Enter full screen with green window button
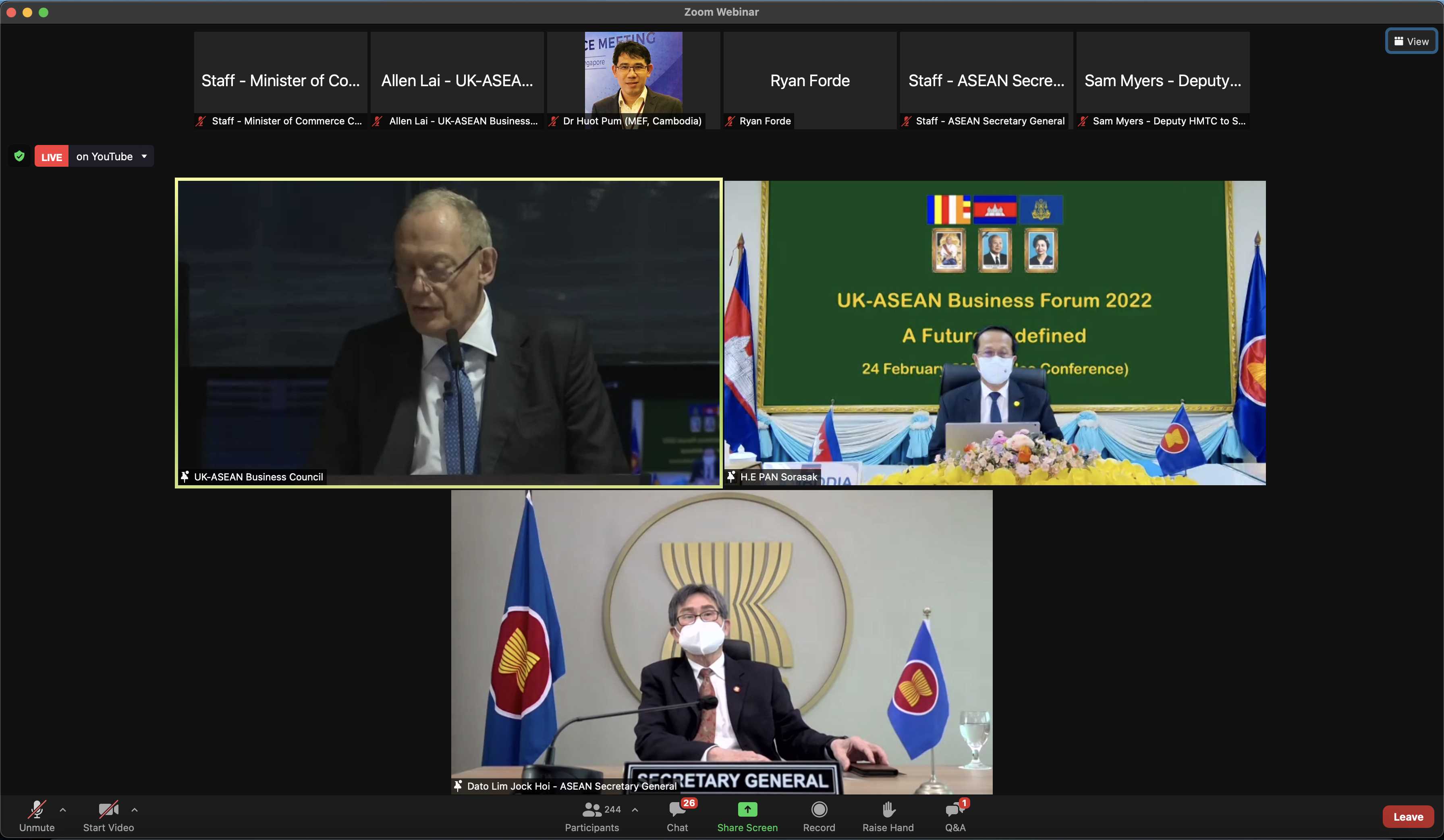 click(43, 12)
